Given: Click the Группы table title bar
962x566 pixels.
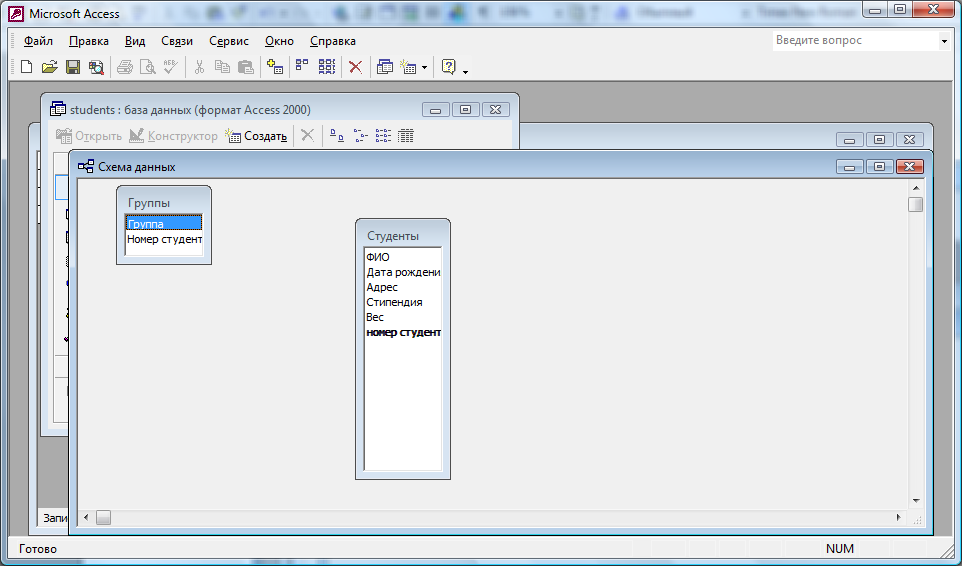Looking at the screenshot, I should (164, 202).
